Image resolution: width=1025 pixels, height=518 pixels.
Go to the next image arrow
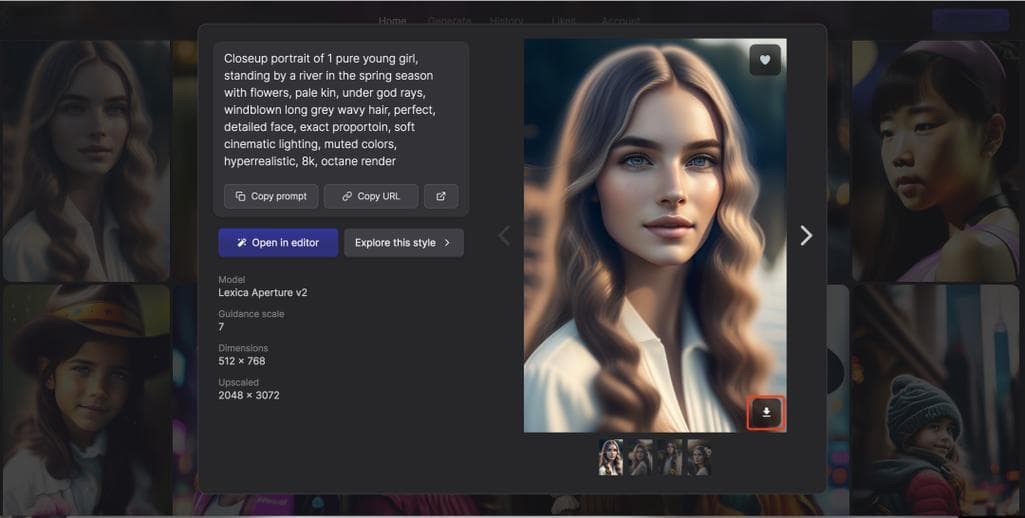(806, 235)
